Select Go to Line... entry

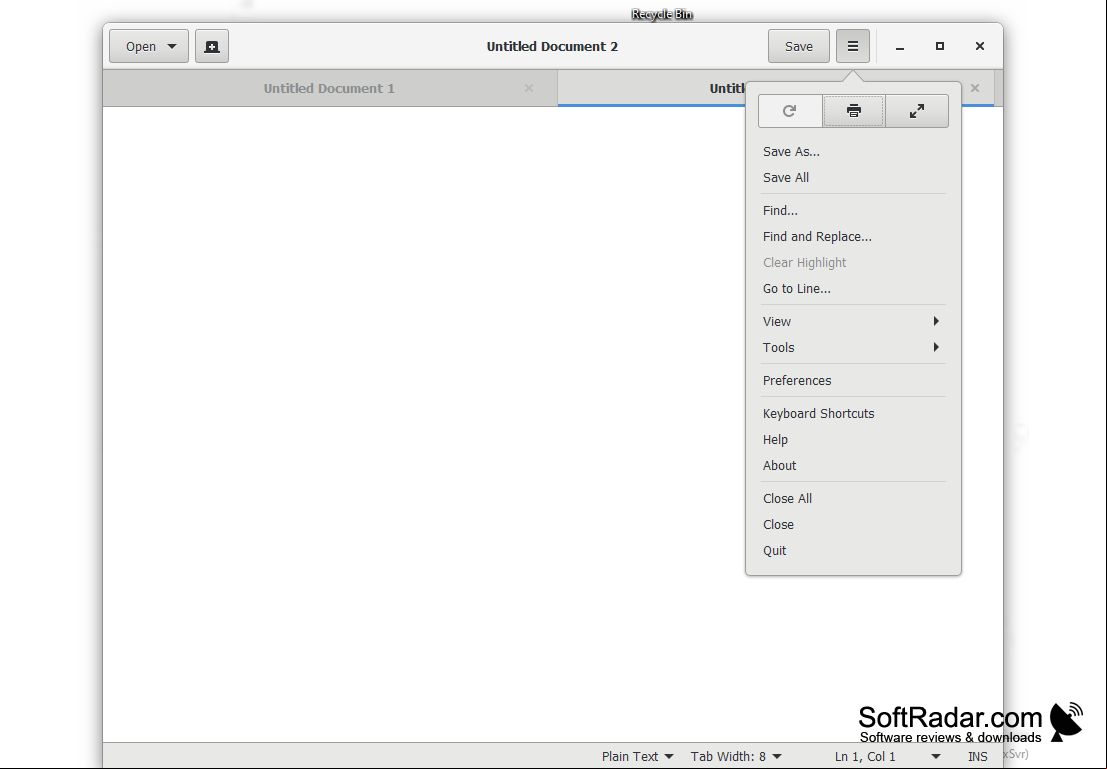pyautogui.click(x=854, y=289)
